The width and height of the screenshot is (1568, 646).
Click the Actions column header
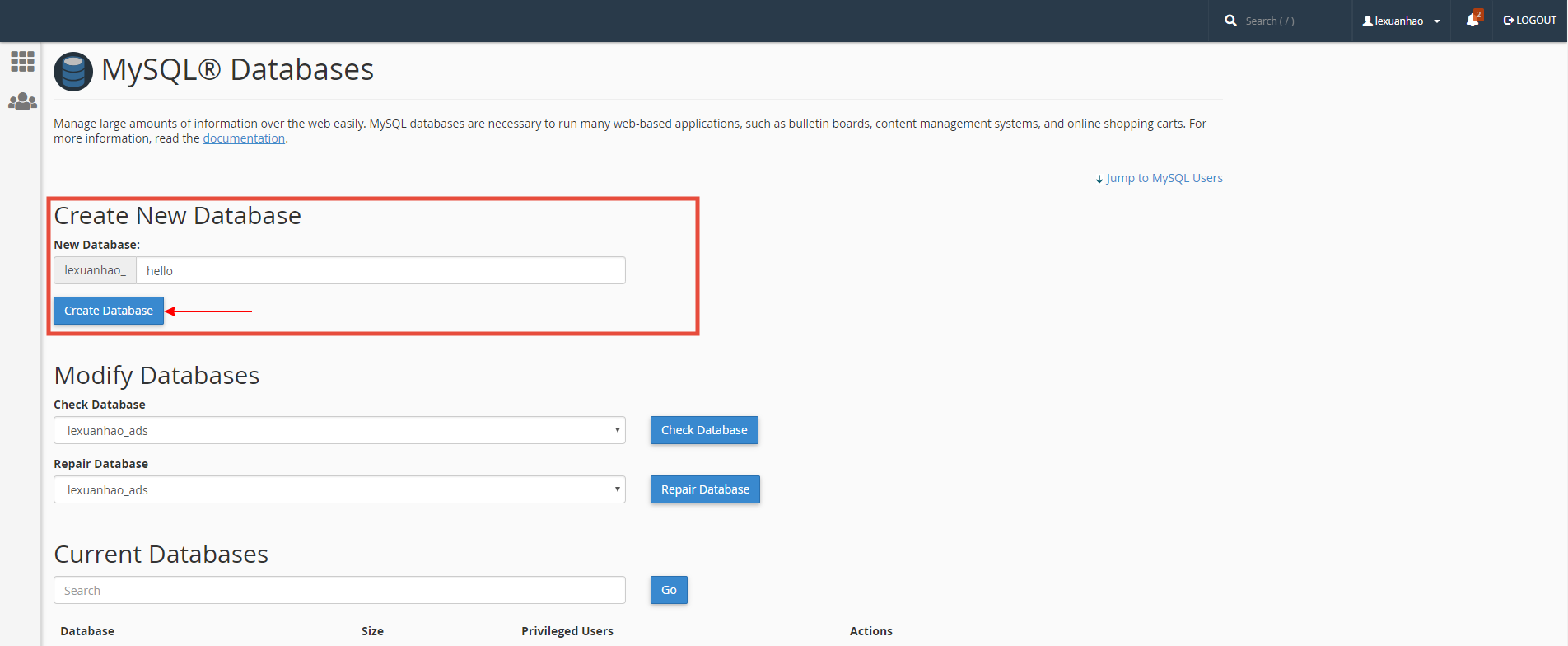pyautogui.click(x=871, y=631)
